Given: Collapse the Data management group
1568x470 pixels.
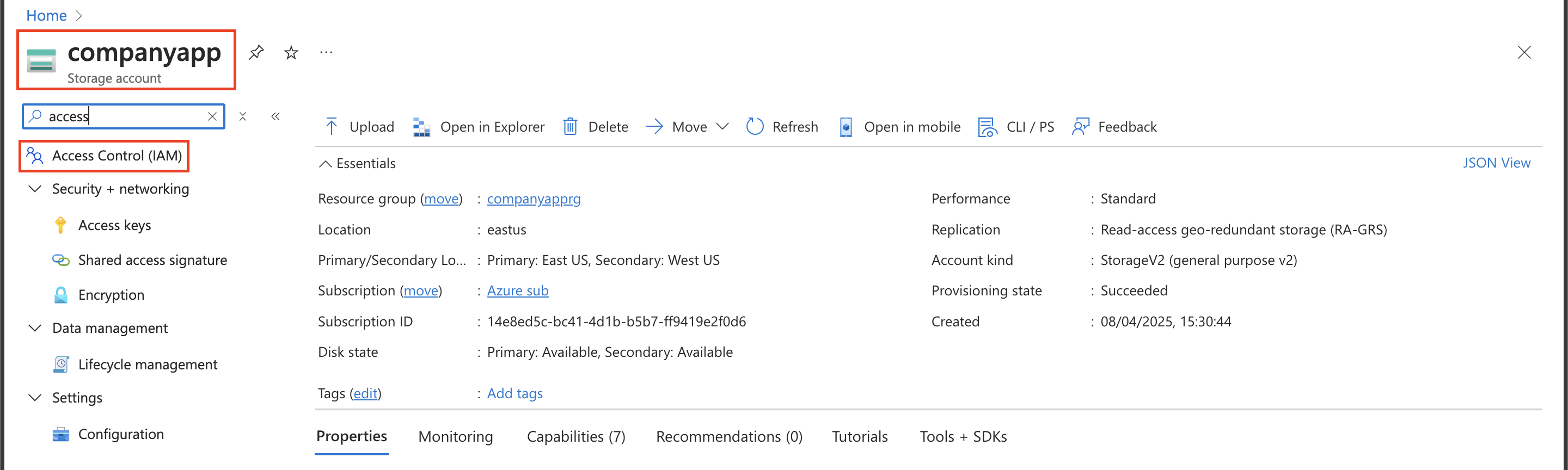Looking at the screenshot, I should point(35,329).
